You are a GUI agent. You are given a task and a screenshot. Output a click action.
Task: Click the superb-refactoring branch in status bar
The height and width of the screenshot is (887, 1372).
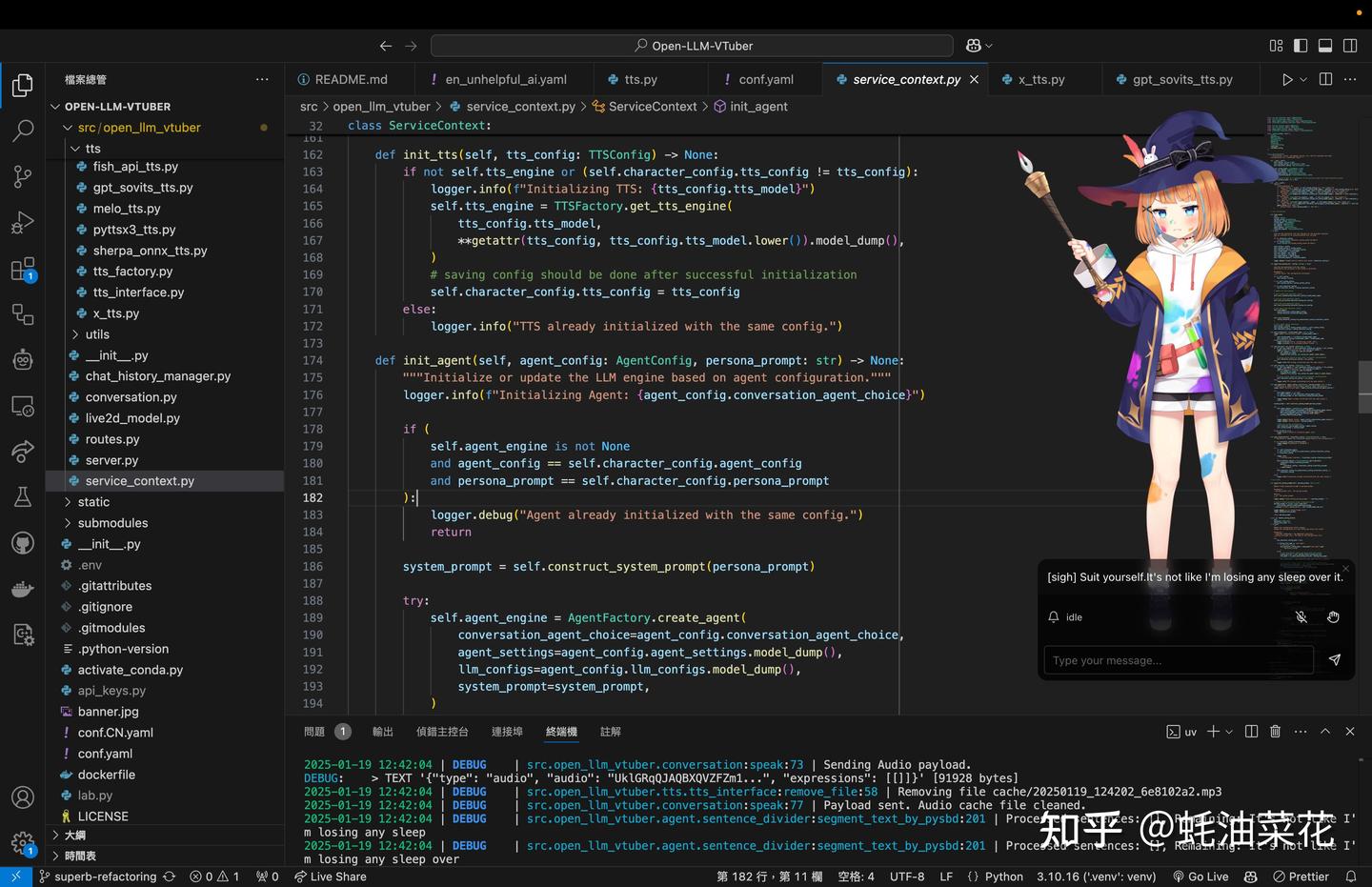pyautogui.click(x=105, y=877)
